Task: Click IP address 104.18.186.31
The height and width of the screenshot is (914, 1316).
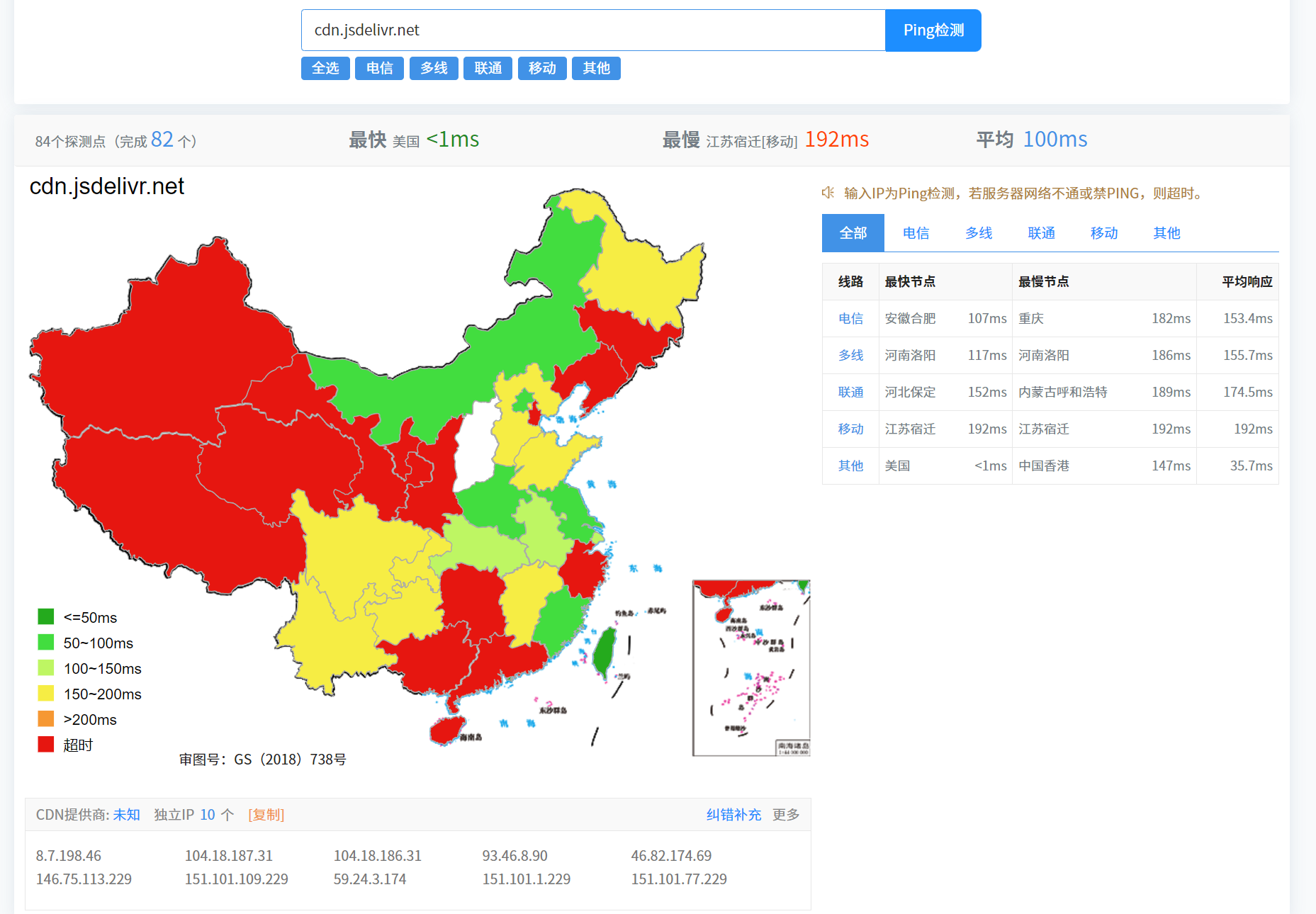Action: (378, 856)
